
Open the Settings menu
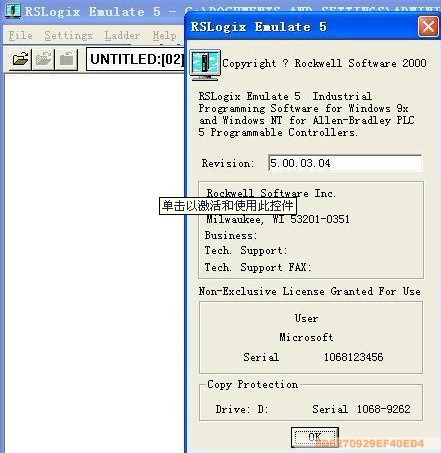pos(68,35)
